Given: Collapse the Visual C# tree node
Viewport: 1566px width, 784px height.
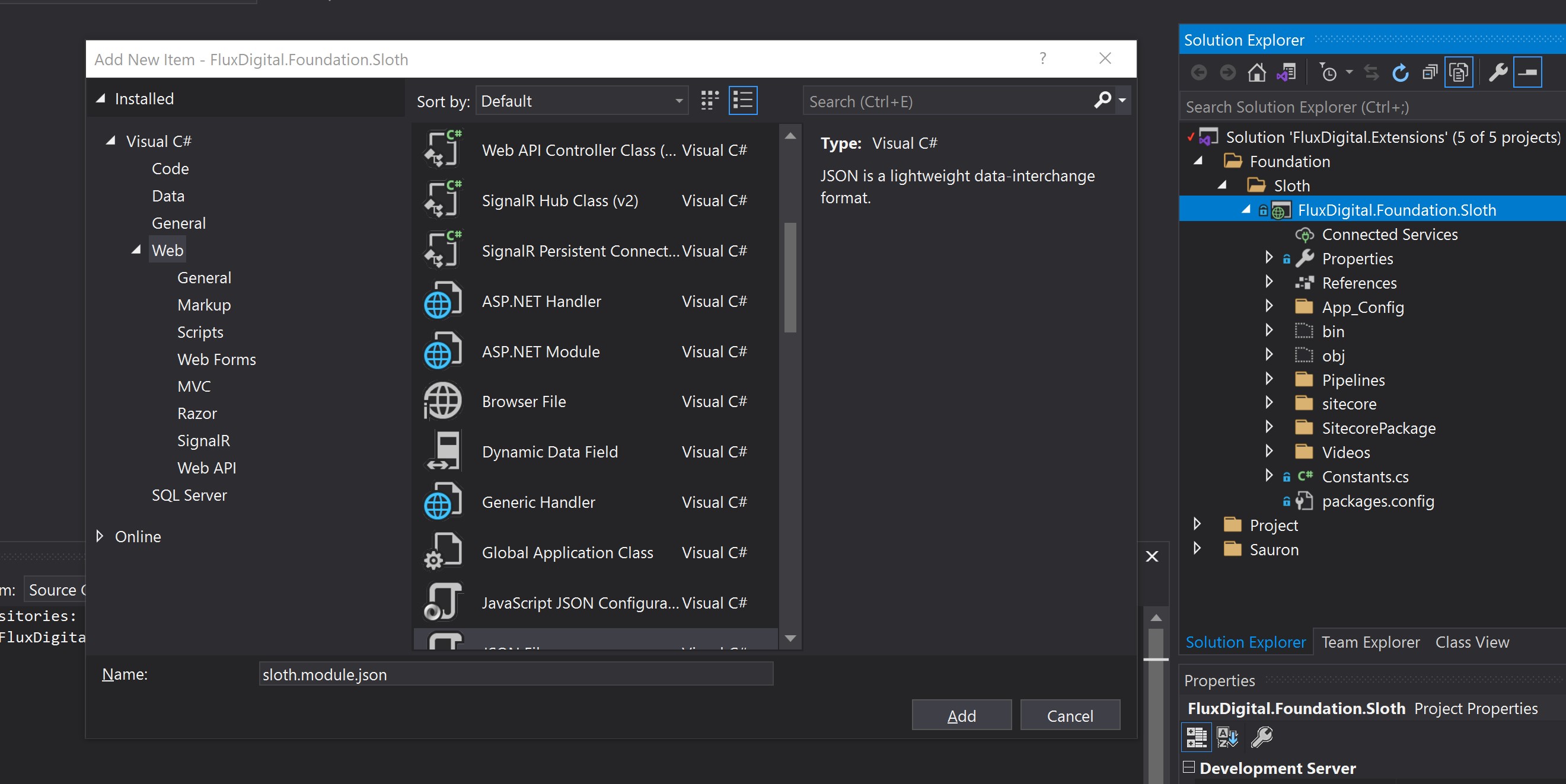Looking at the screenshot, I should click(x=111, y=141).
